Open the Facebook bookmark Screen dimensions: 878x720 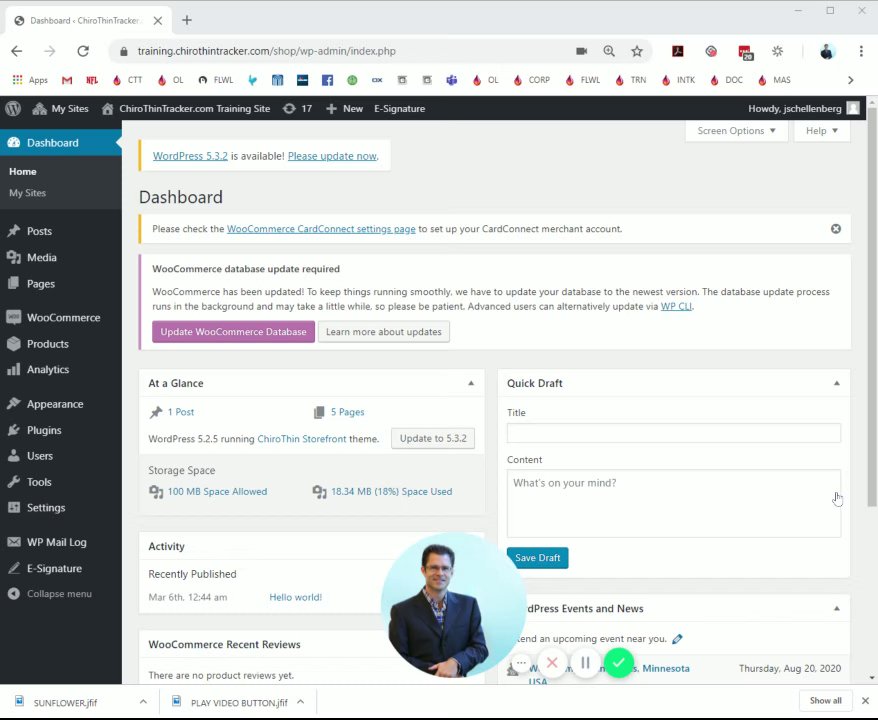(328, 80)
